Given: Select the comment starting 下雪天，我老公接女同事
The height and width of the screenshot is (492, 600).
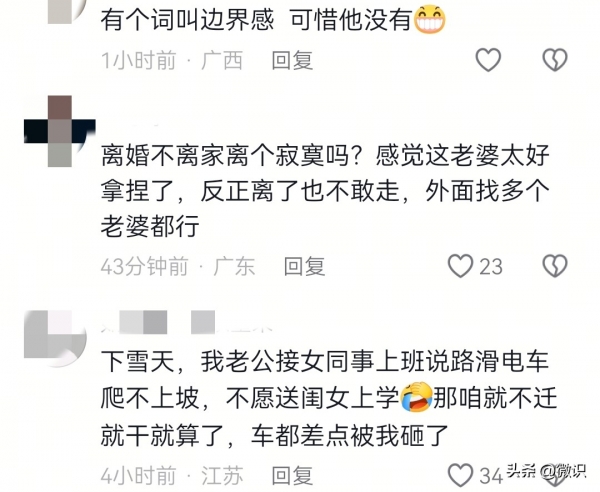Looking at the screenshot, I should pyautogui.click(x=328, y=398).
